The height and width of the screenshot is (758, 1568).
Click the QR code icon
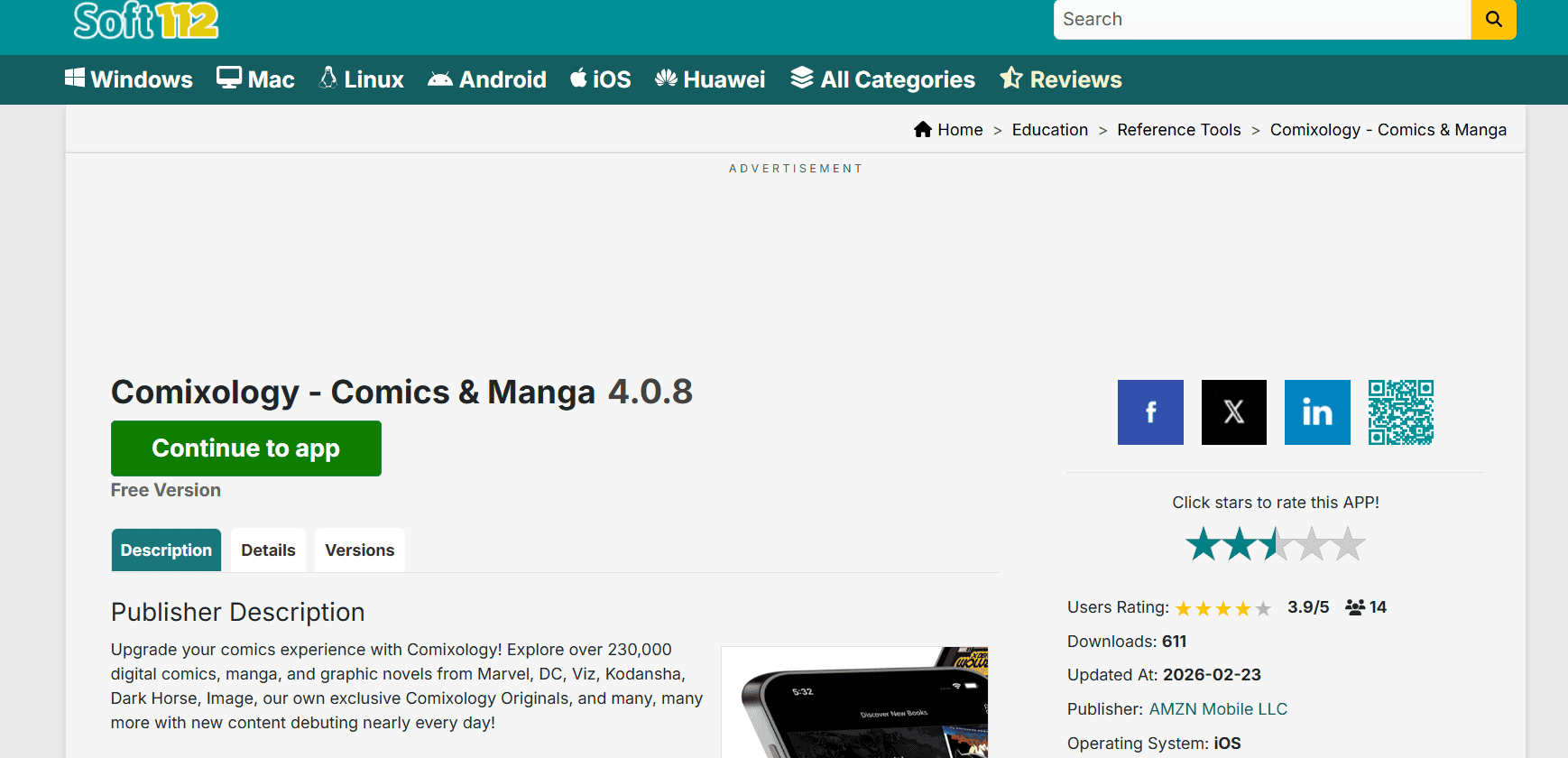(x=1401, y=412)
